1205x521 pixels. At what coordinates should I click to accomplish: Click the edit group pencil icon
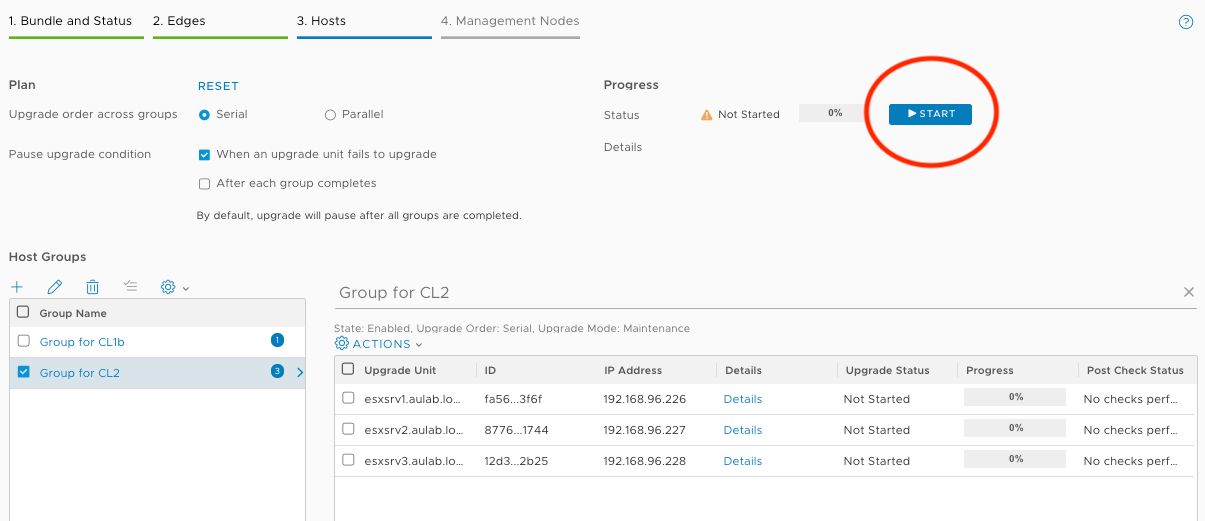[55, 287]
